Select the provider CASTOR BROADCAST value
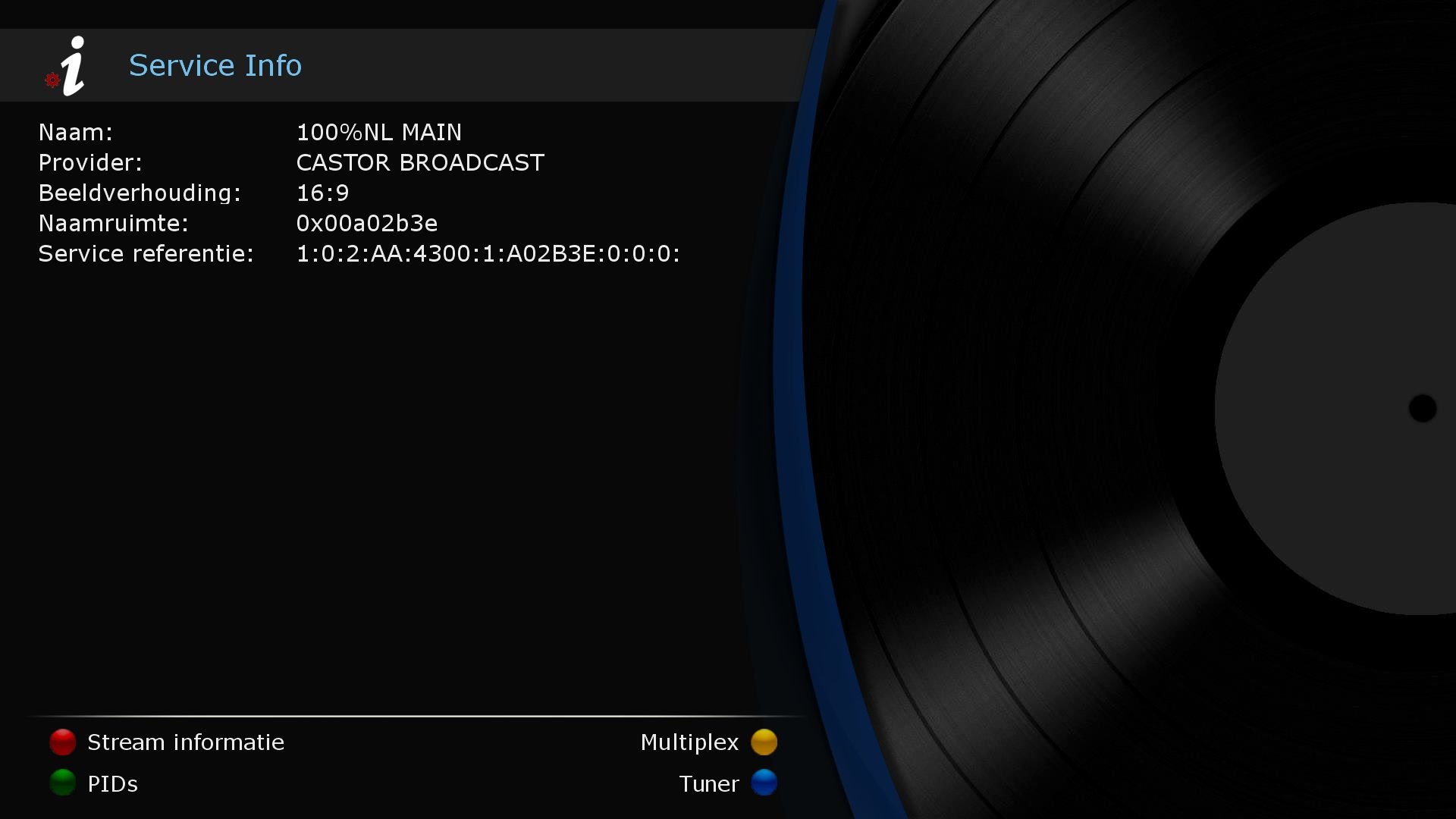Screen dimensions: 1456x819 click(419, 162)
